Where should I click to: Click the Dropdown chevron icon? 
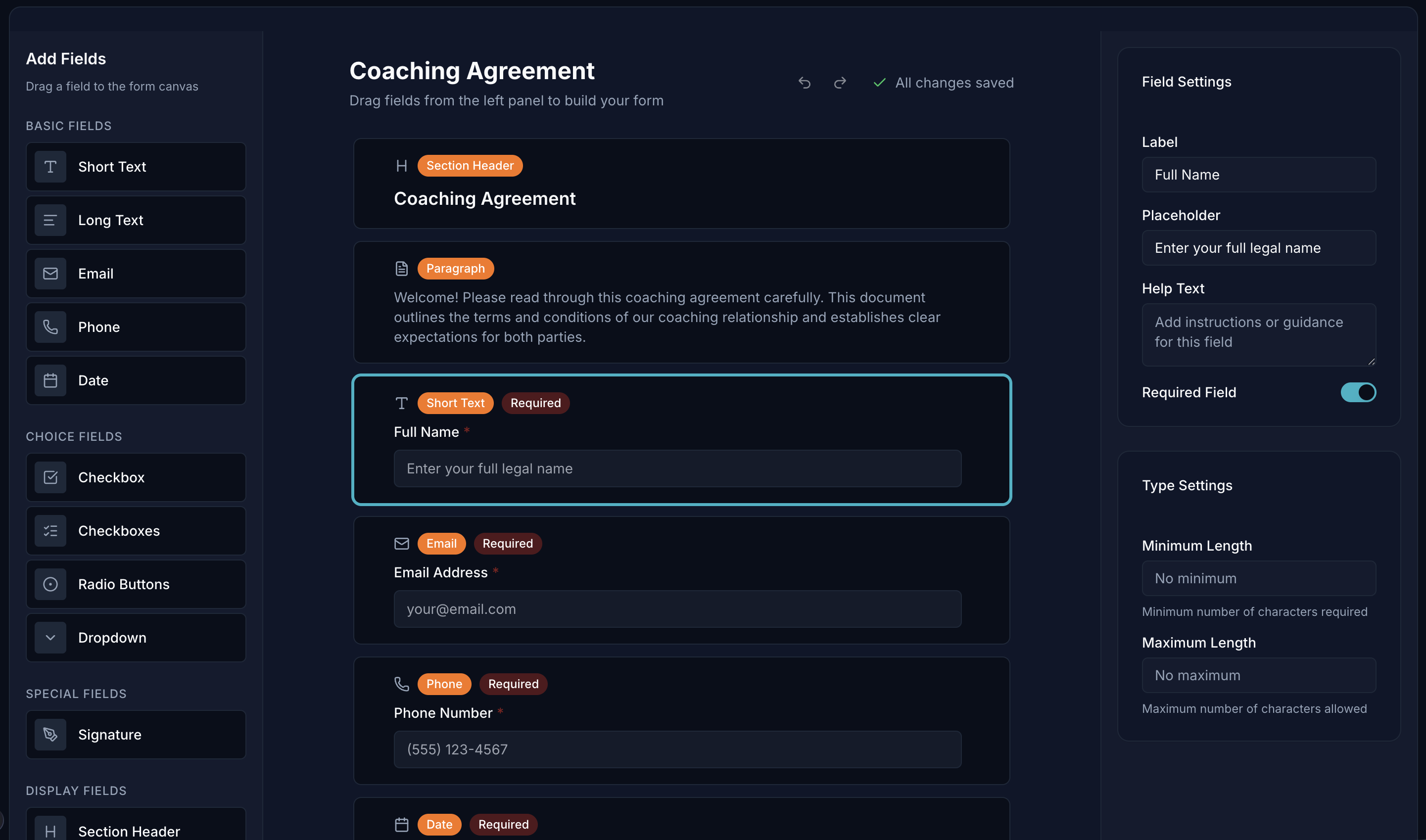tap(50, 637)
